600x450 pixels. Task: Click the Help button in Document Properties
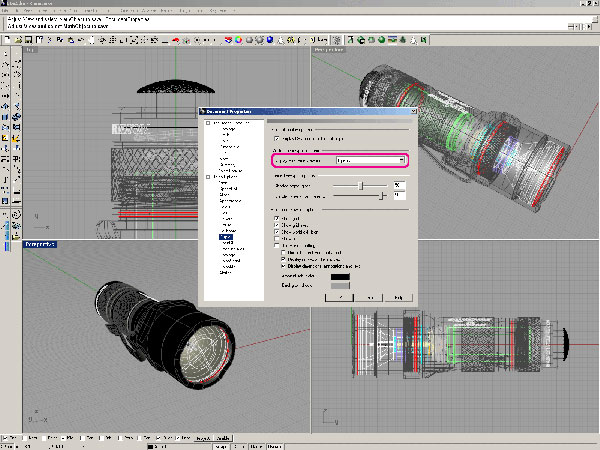click(397, 297)
